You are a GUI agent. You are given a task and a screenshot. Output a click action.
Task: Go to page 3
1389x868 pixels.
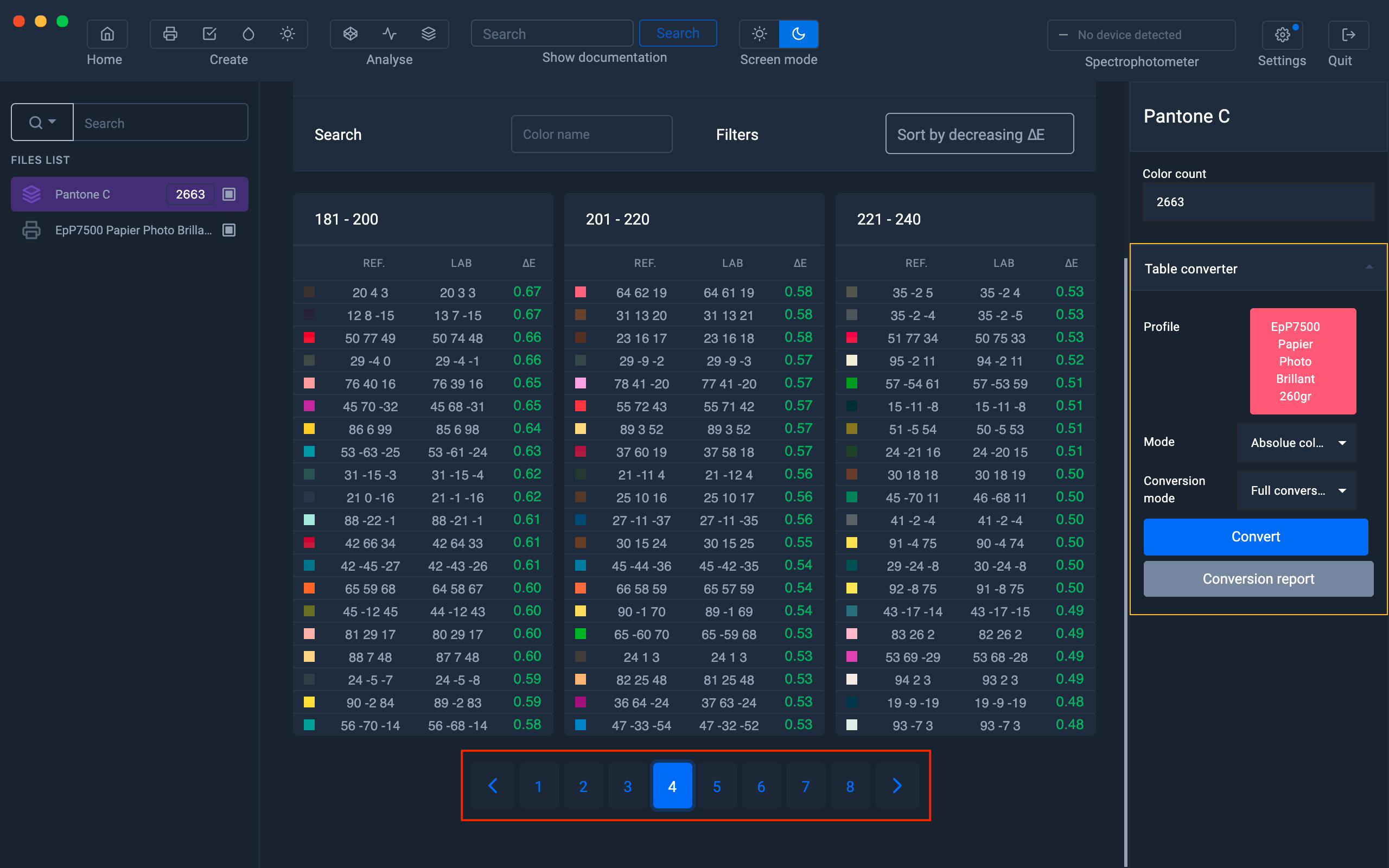click(627, 786)
